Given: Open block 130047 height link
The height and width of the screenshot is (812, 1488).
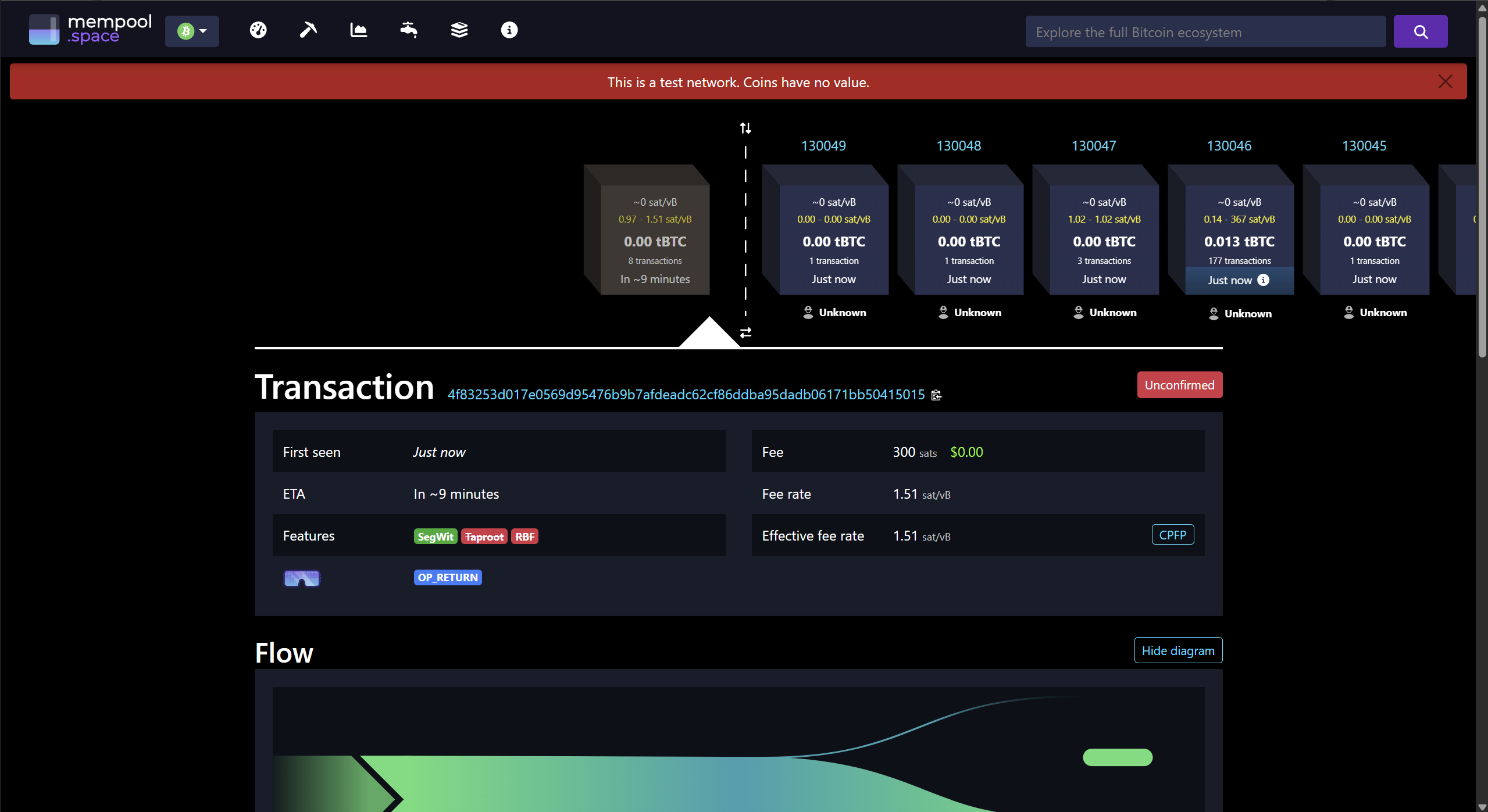Looking at the screenshot, I should 1094,146.
